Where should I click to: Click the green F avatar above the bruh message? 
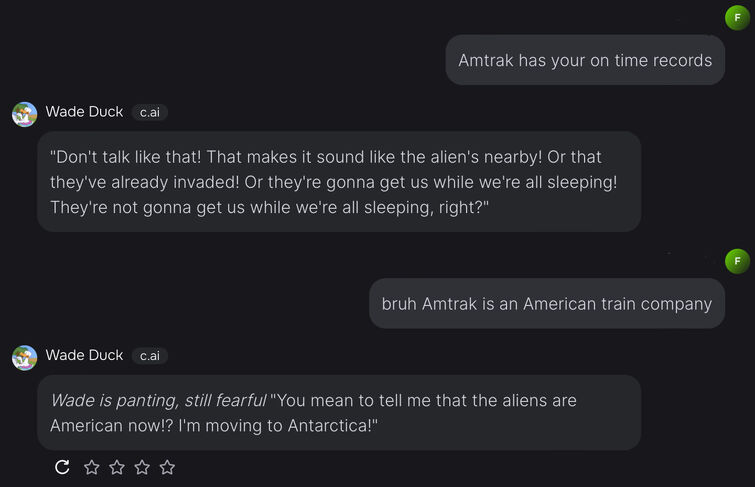coord(737,261)
